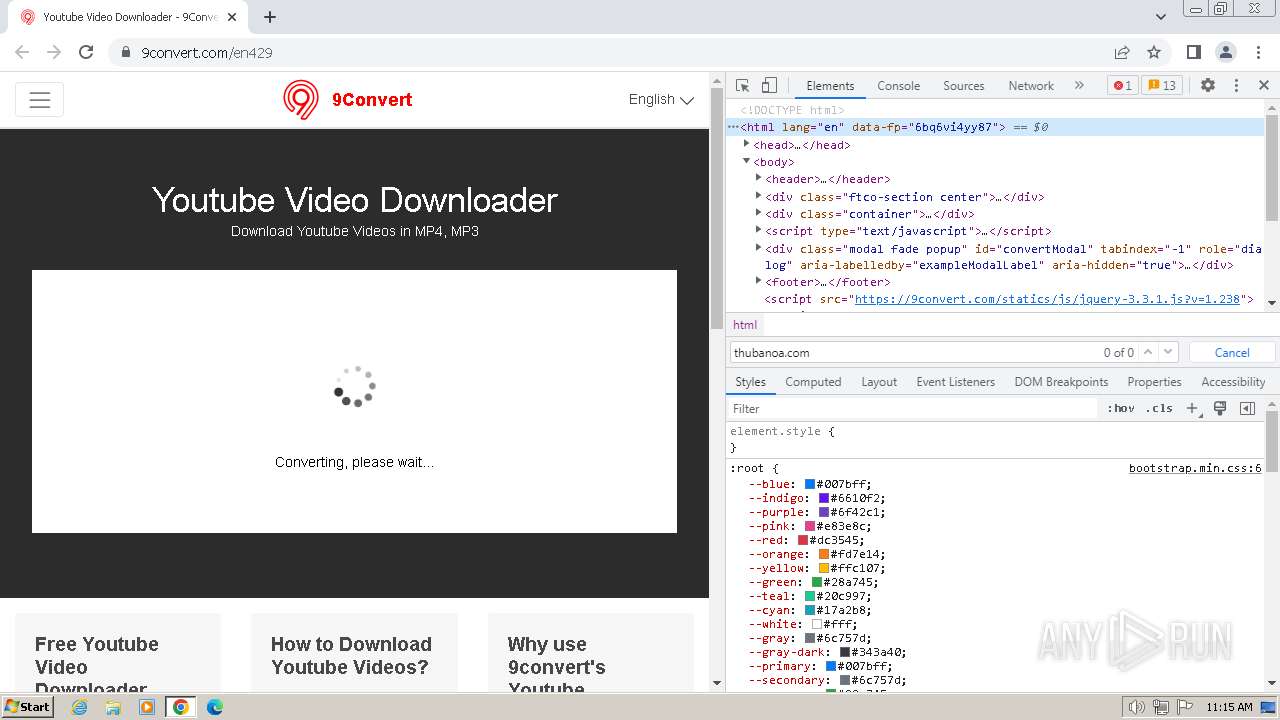Image resolution: width=1280 pixels, height=720 pixels.
Task: Expand the container div
Action: coord(758,213)
